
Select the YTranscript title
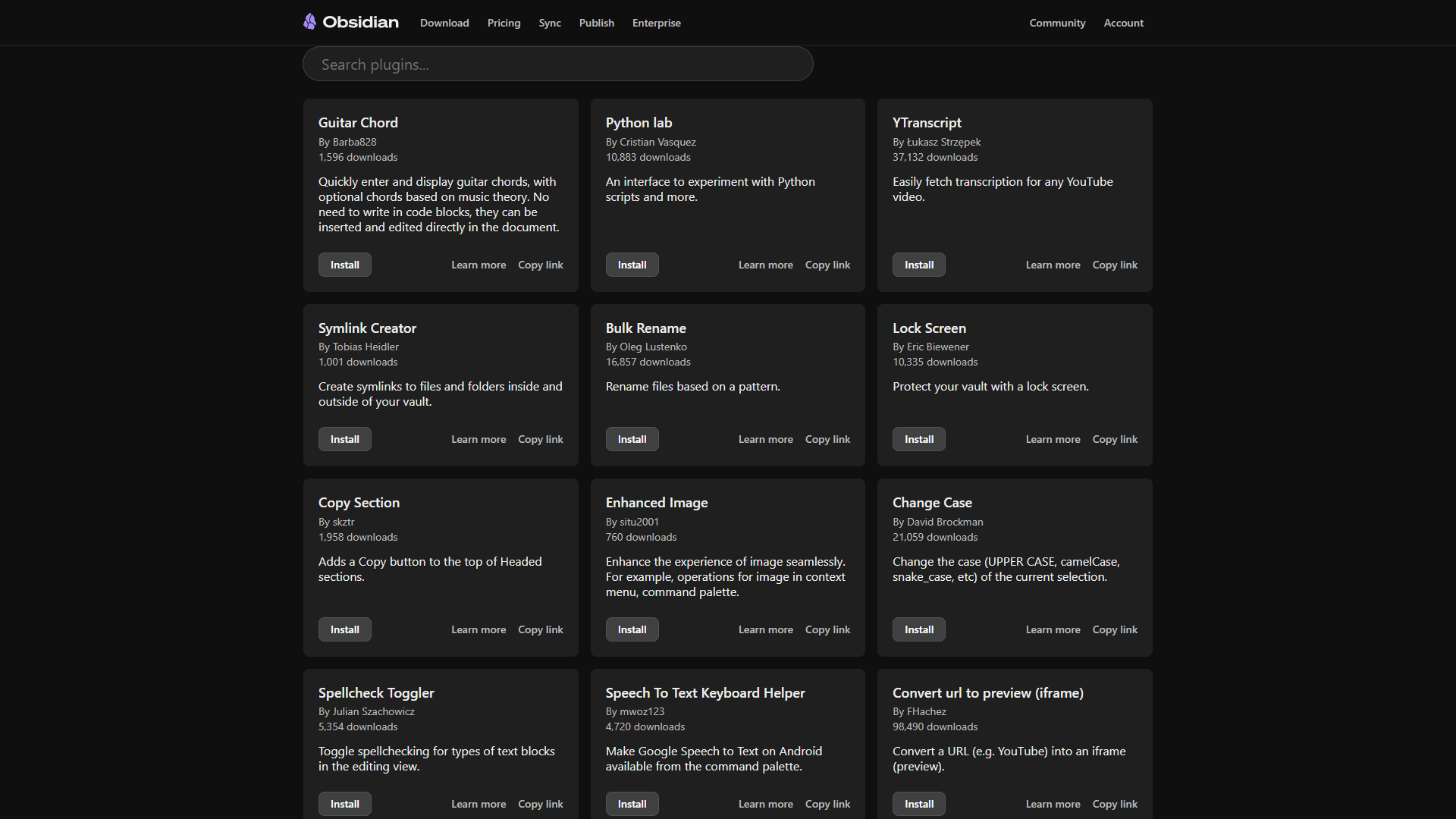[927, 122]
